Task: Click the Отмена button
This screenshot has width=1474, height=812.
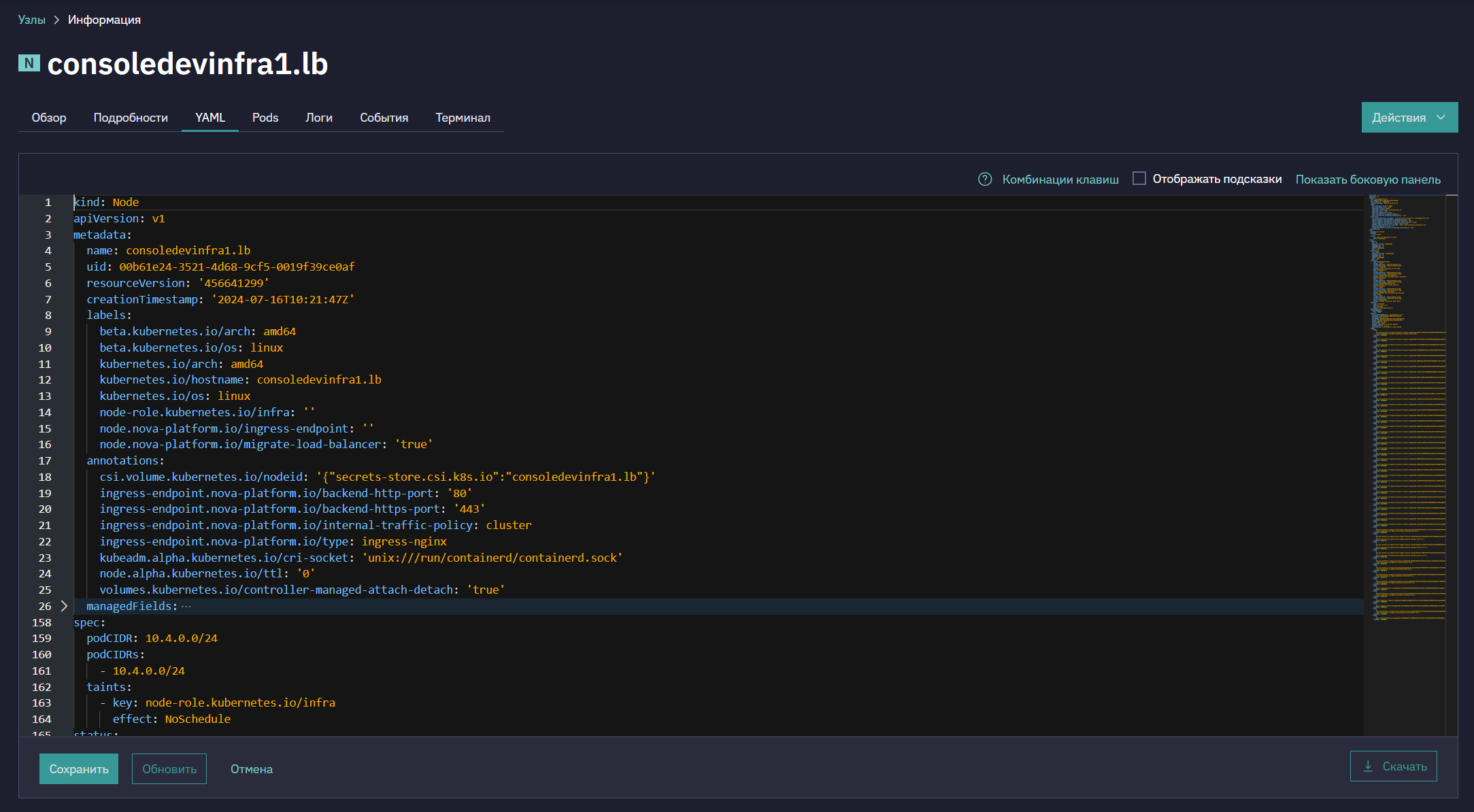Action: [252, 768]
